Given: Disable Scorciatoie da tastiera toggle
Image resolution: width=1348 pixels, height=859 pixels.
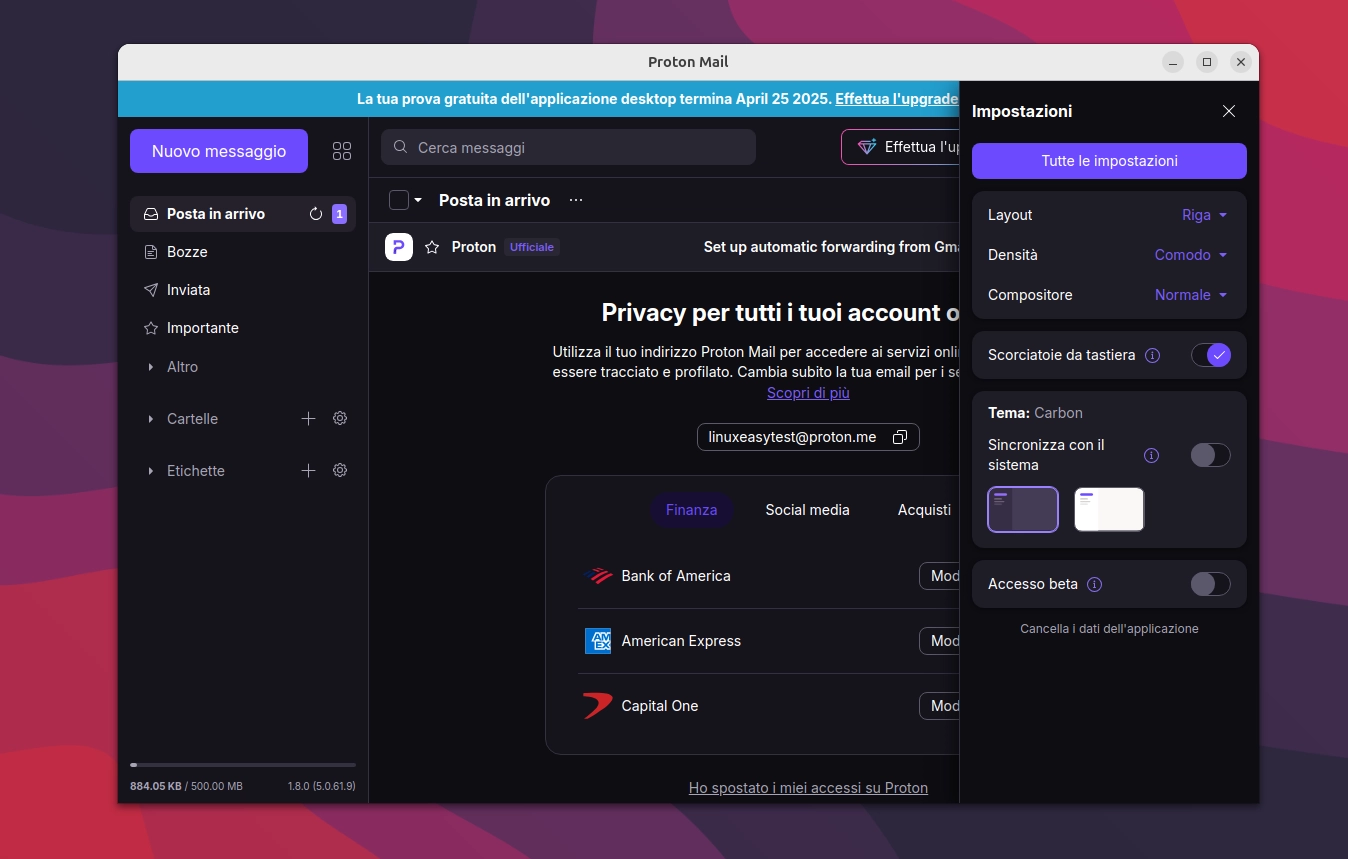Looking at the screenshot, I should coord(1210,355).
